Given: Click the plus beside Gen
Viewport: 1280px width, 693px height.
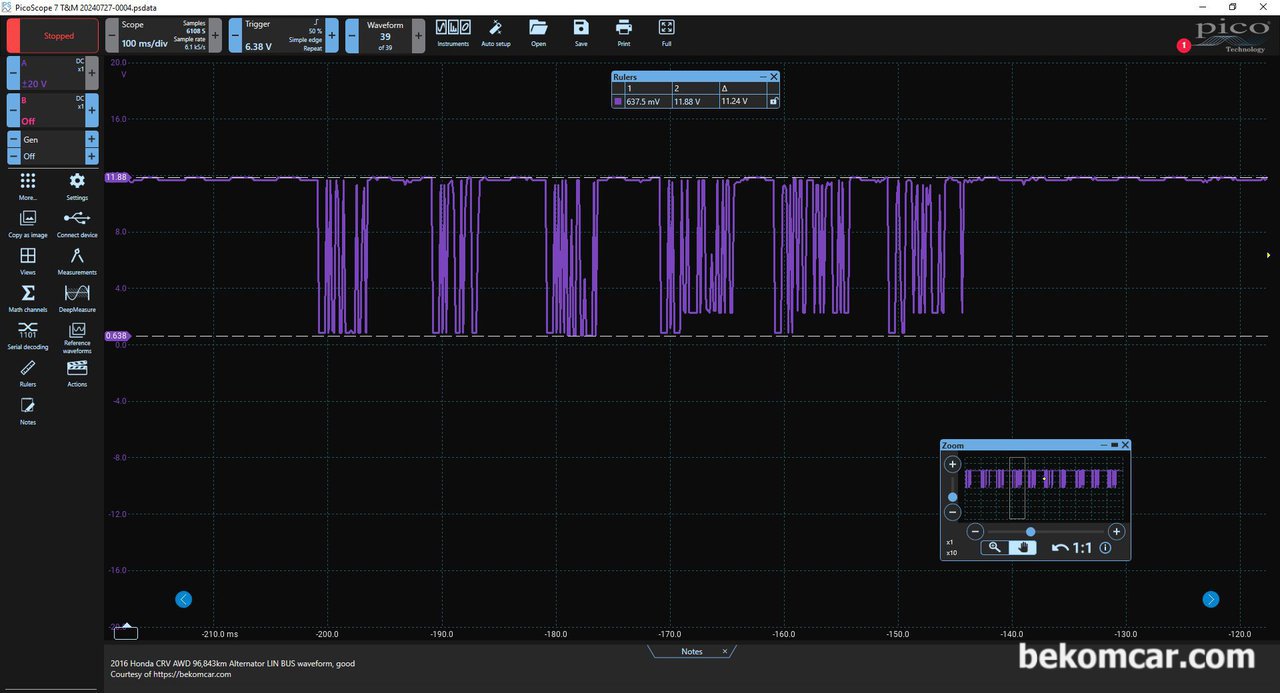Looking at the screenshot, I should [92, 140].
